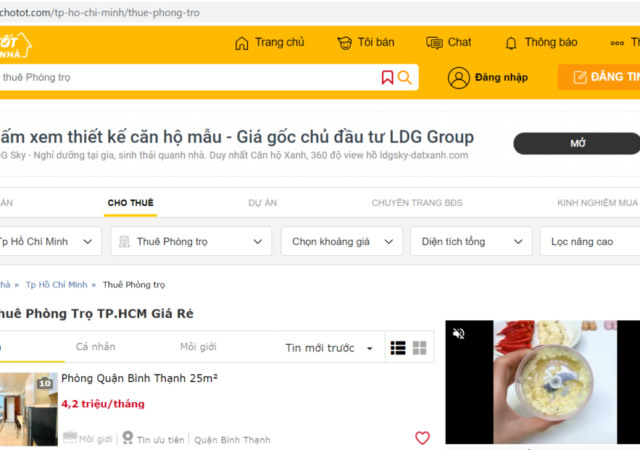640x450 pixels.
Task: Open Tin mới trước sort dropdown
Action: (329, 348)
